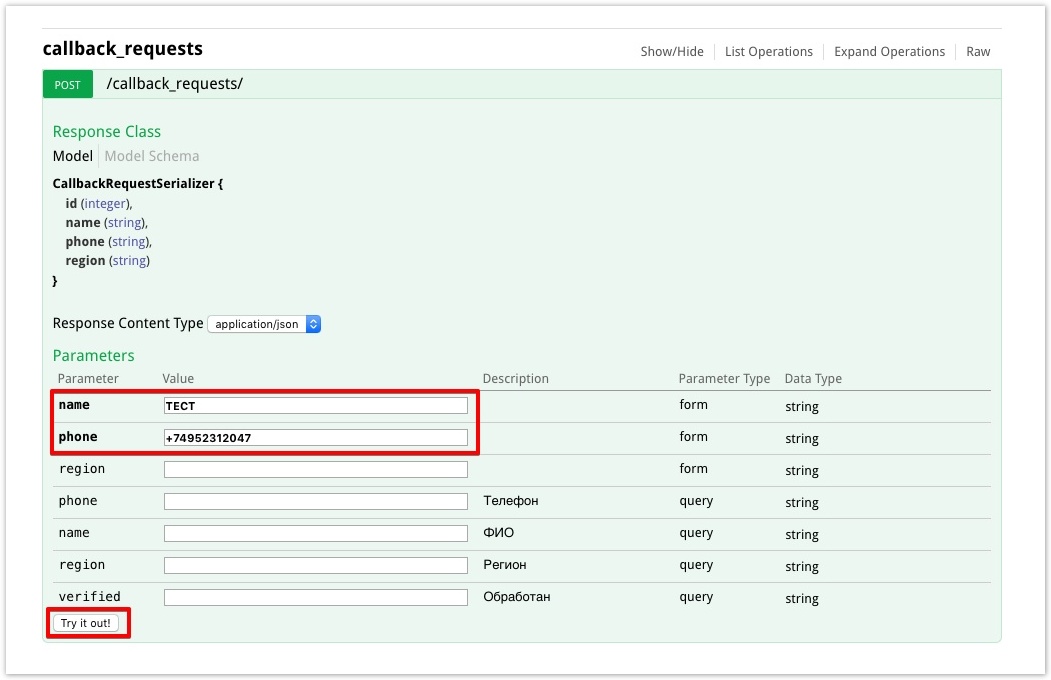Open the Response Content Type dropdown
Image resolution: width=1051 pixels, height=680 pixels.
264,324
